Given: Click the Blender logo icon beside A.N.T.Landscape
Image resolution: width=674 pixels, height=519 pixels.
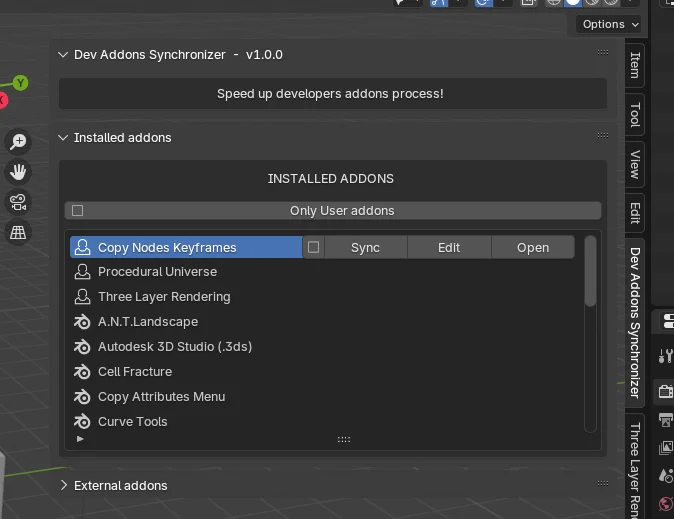Looking at the screenshot, I should click(82, 322).
